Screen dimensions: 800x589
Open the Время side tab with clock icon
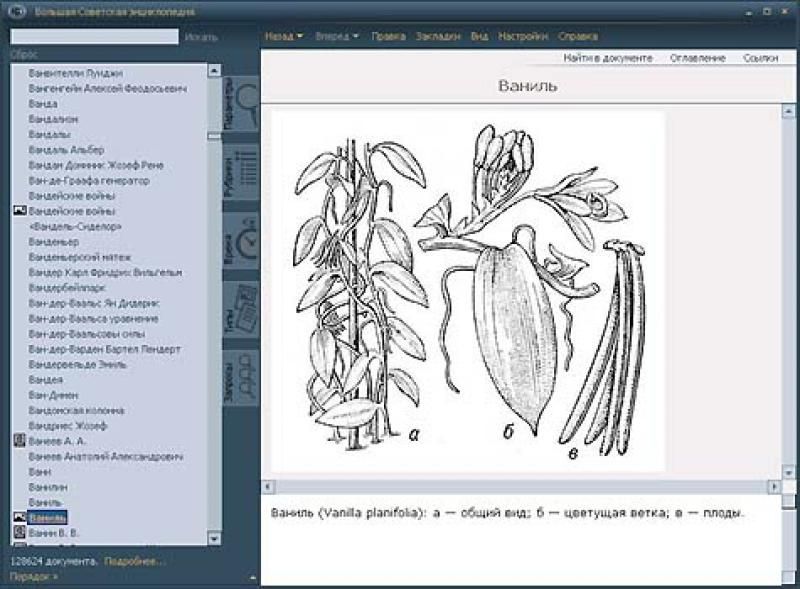[x=240, y=242]
